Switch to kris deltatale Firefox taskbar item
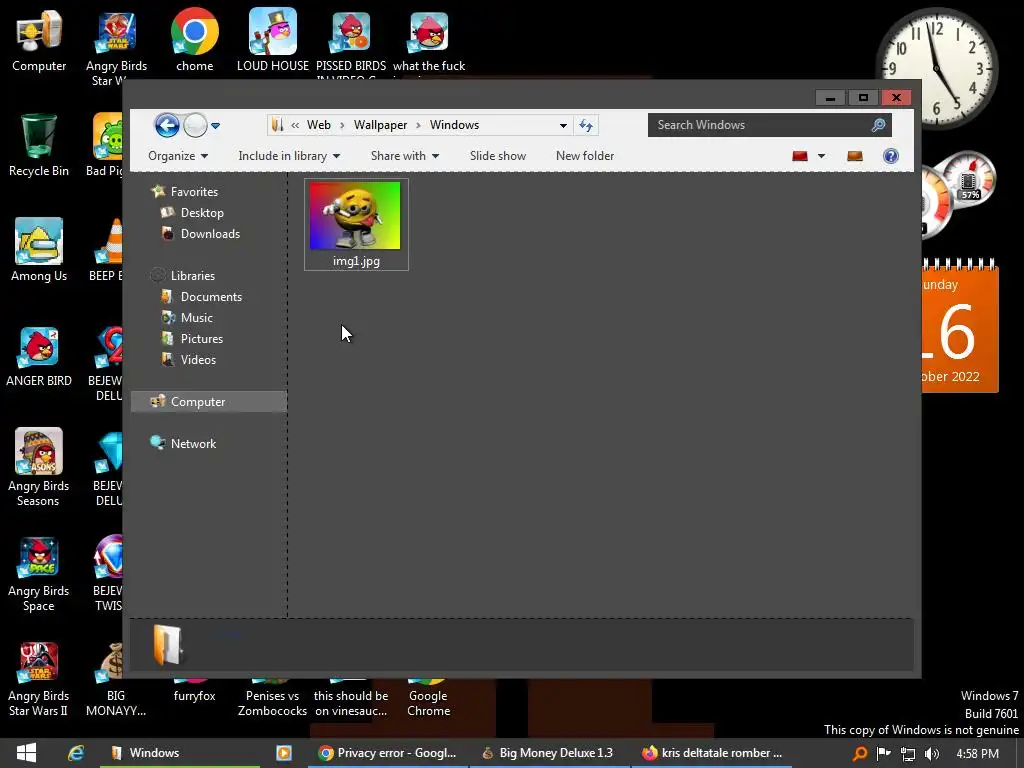This screenshot has height=768, width=1024. (712, 753)
